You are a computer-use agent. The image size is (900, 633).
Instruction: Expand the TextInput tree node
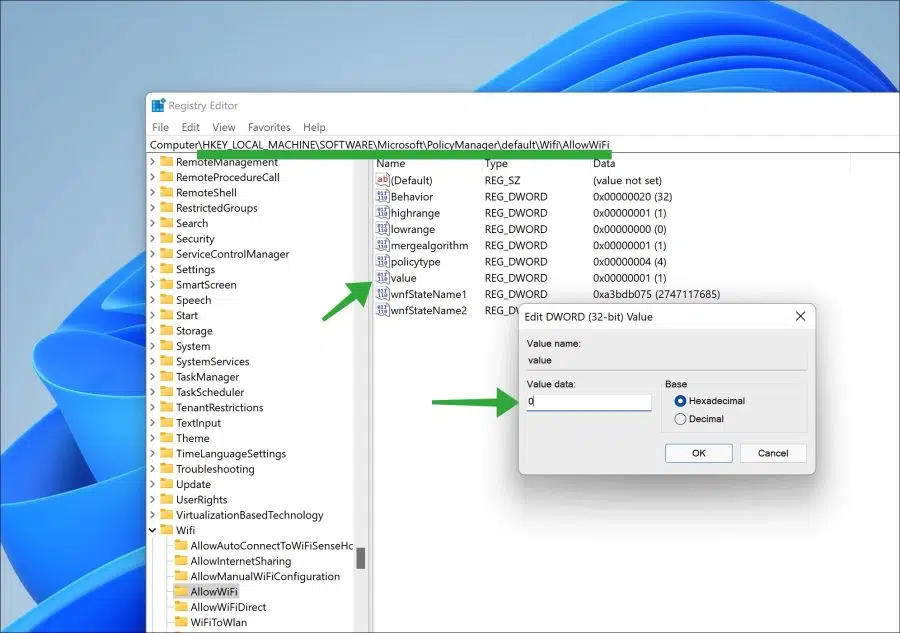[x=153, y=423]
